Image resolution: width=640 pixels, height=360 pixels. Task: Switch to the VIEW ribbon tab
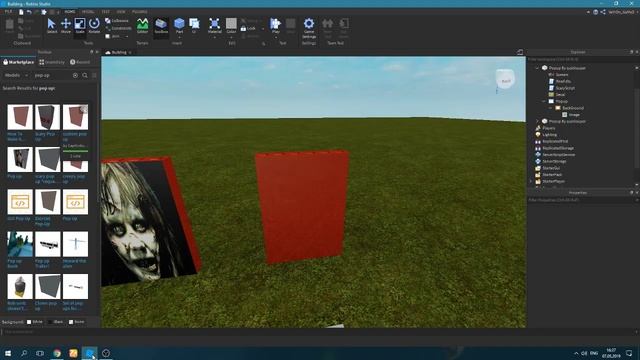point(121,12)
